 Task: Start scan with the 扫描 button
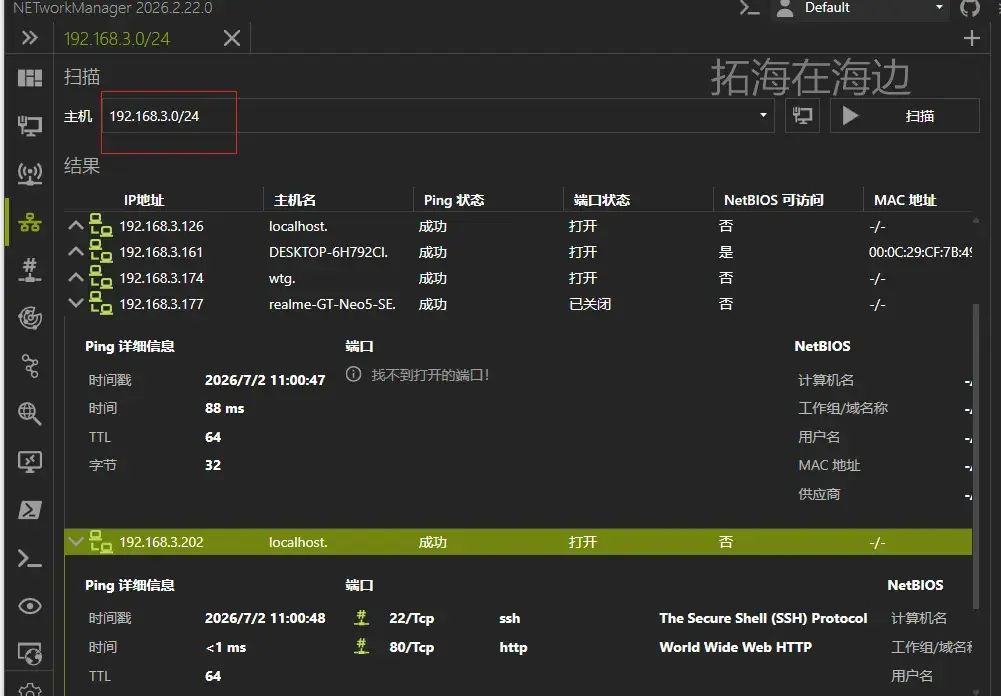(x=905, y=116)
